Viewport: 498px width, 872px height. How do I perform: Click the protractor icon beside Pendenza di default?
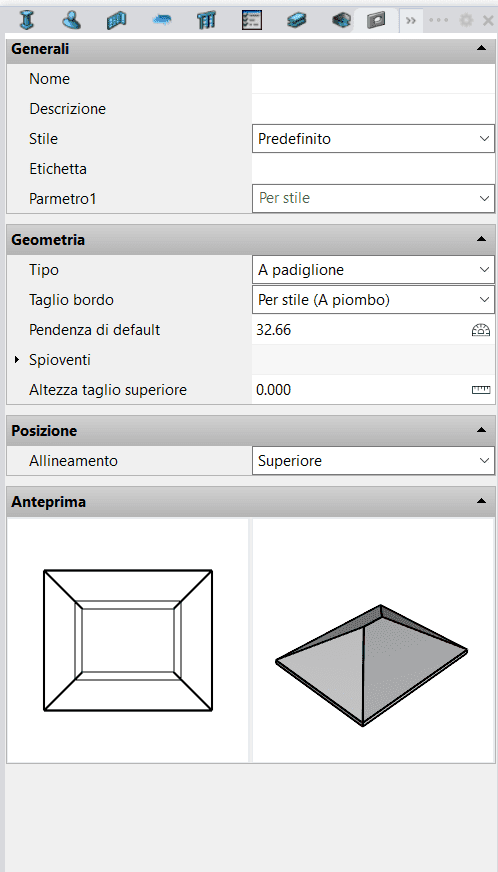(481, 330)
